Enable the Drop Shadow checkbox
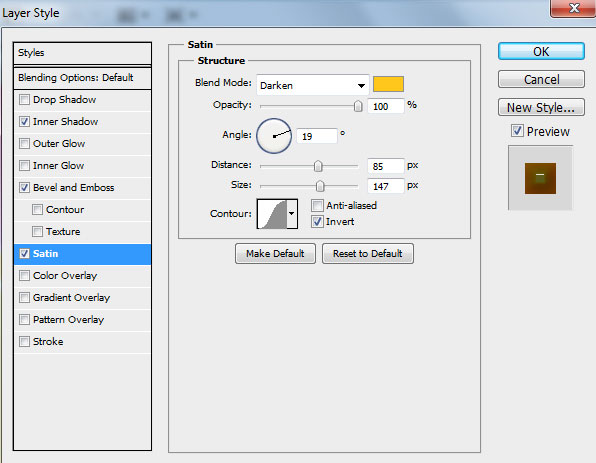The height and width of the screenshot is (463, 596). (24, 100)
